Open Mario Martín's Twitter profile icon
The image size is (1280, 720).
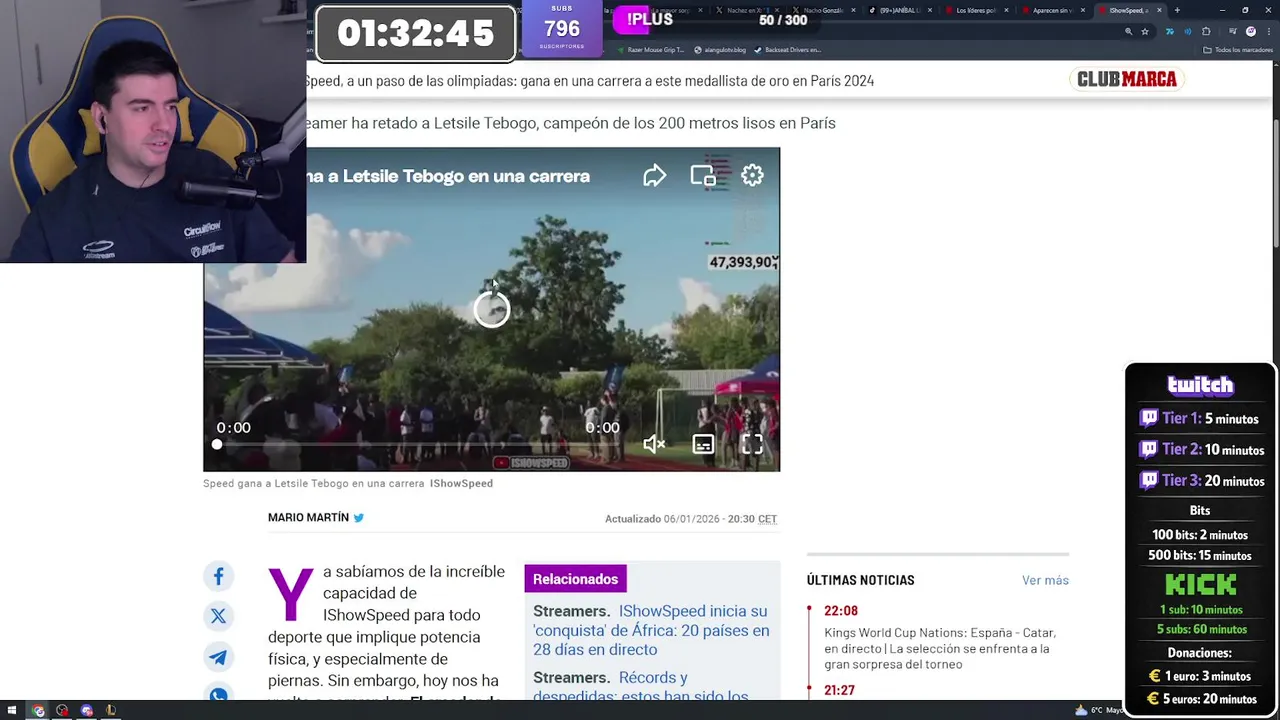(x=359, y=518)
